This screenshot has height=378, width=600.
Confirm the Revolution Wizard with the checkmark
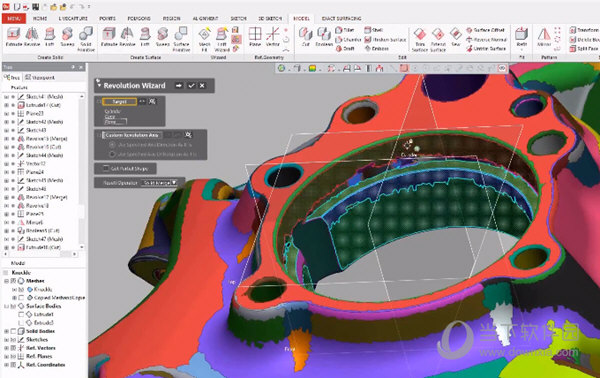[191, 86]
